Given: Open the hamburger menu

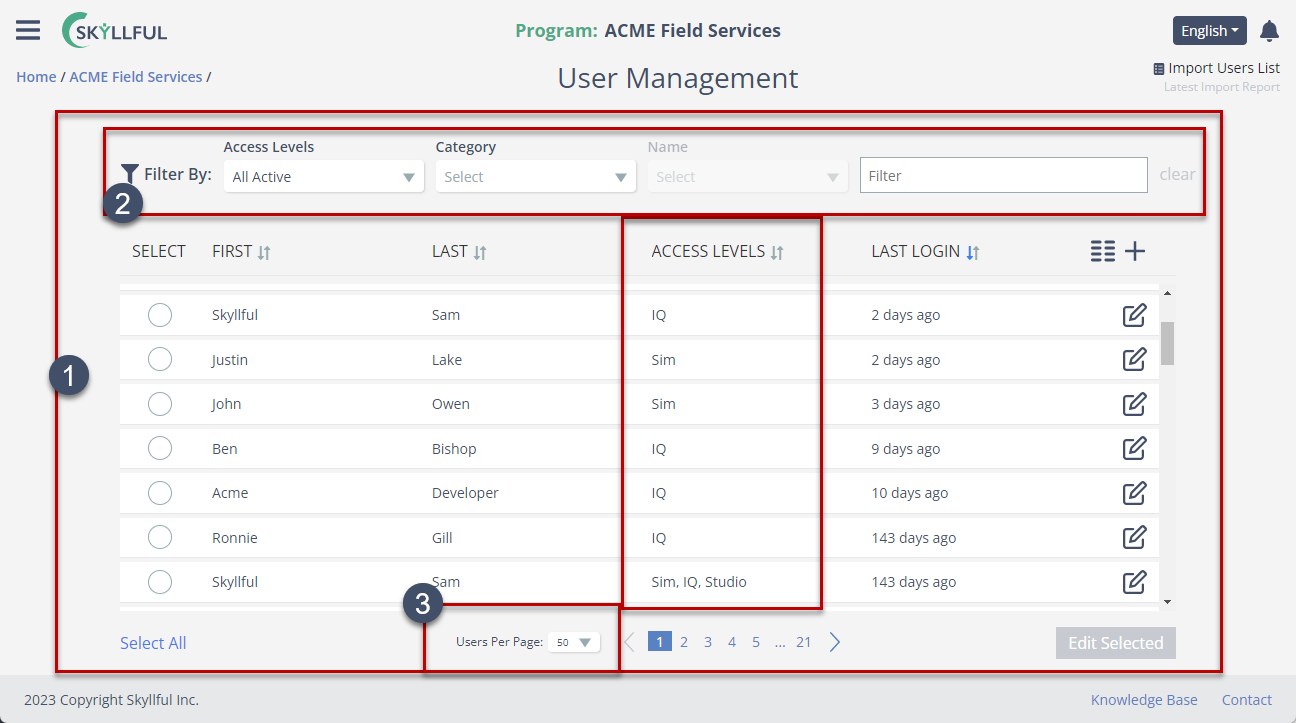Looking at the screenshot, I should coord(28,30).
